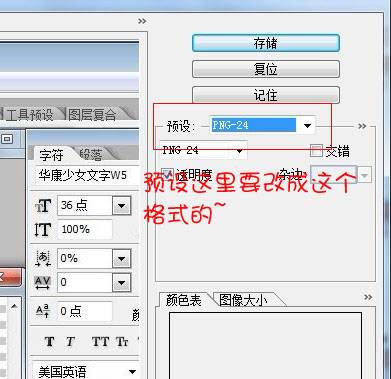Click the empty color table area
The height and width of the screenshot is (379, 391).
265,345
